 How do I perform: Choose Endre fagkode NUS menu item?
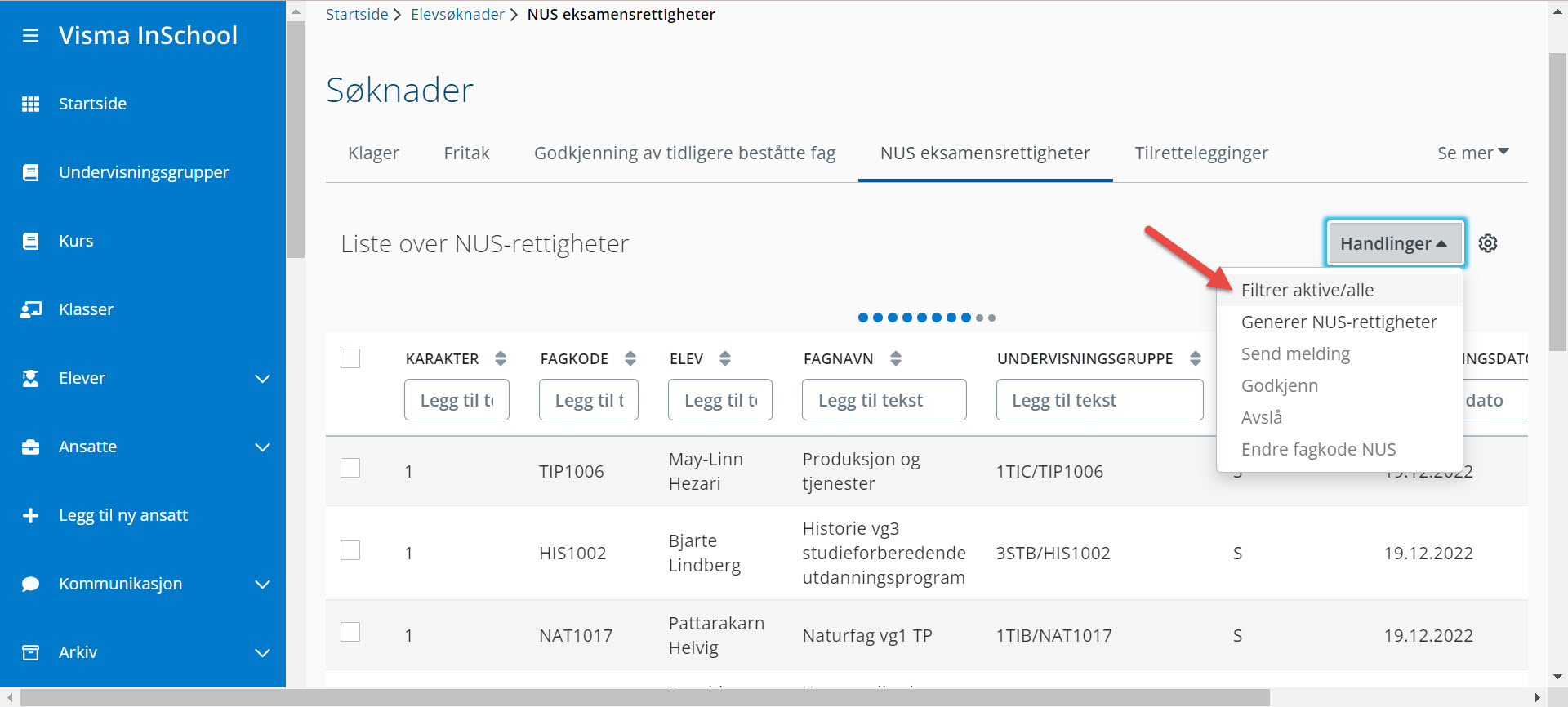(1339, 449)
